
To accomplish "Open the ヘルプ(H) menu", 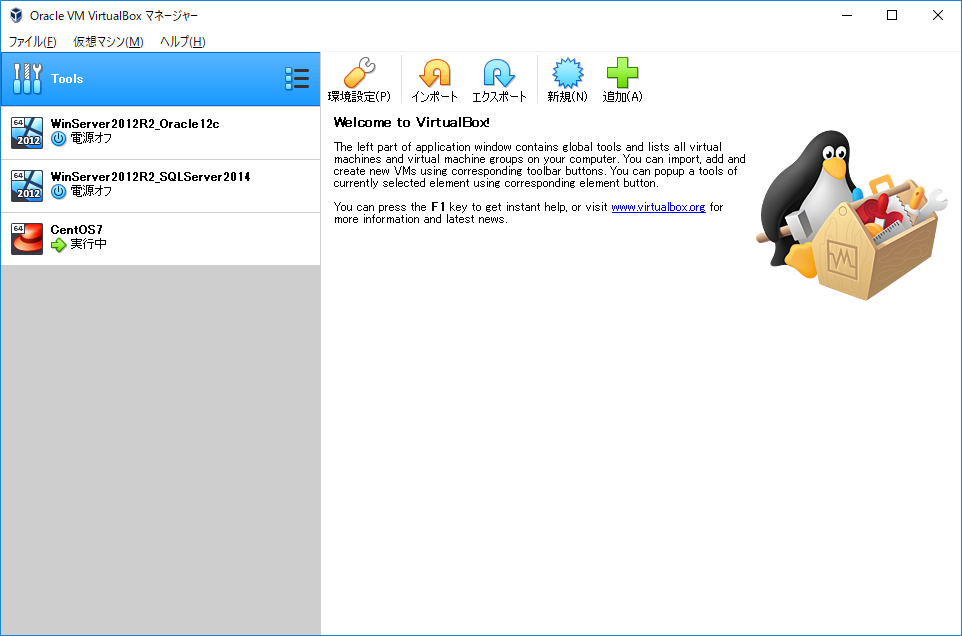I will pos(183,42).
